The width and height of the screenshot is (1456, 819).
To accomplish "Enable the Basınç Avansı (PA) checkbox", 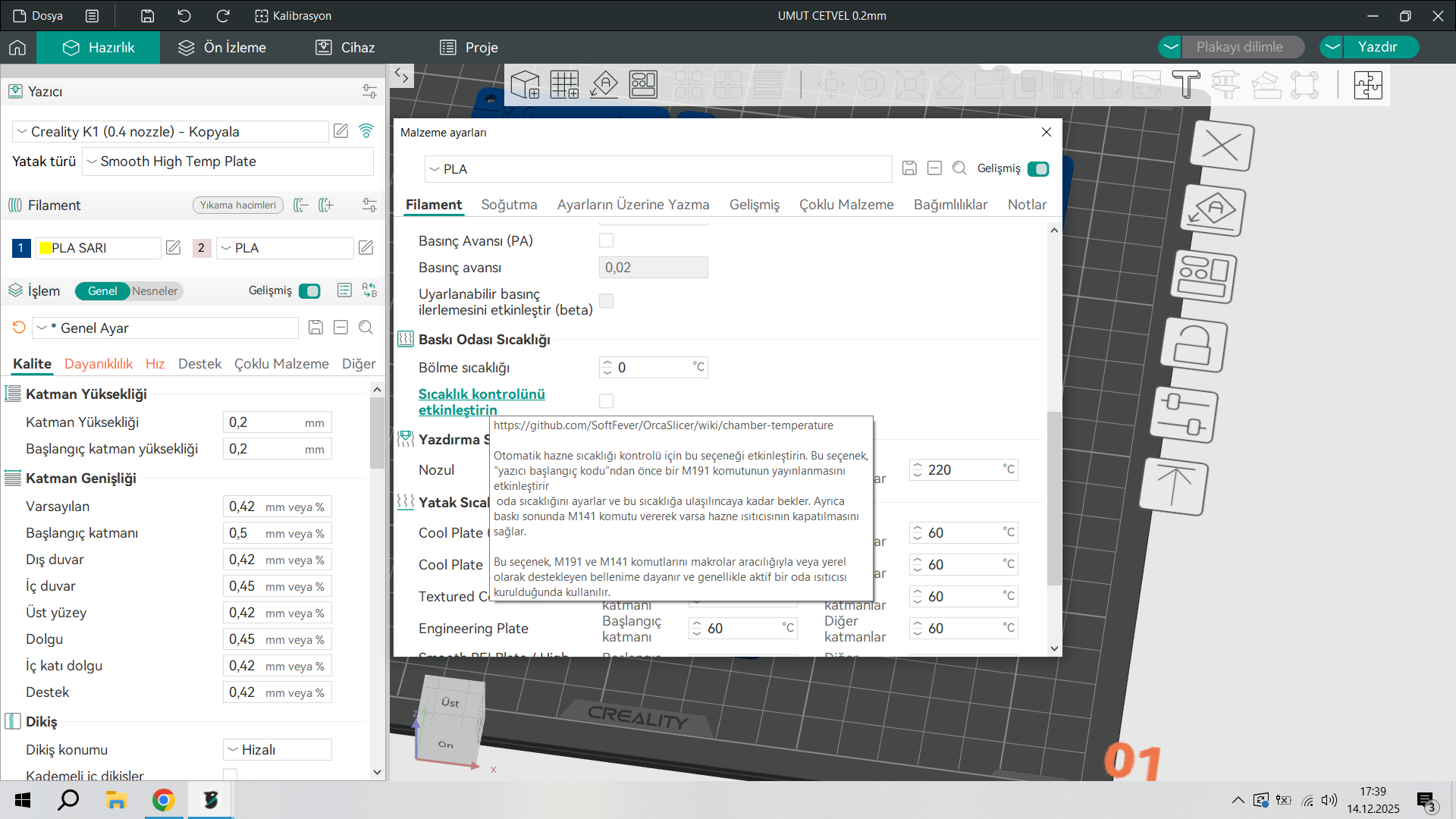I will [x=606, y=240].
